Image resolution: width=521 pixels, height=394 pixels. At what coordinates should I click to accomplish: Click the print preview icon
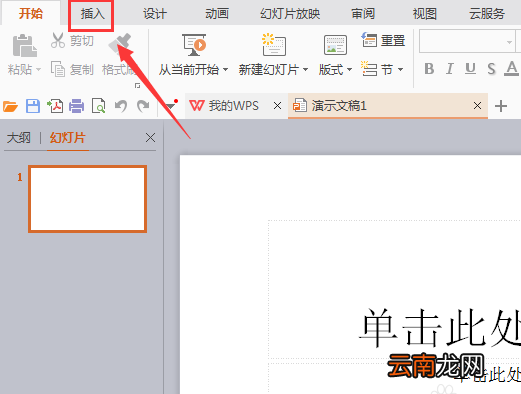point(99,106)
